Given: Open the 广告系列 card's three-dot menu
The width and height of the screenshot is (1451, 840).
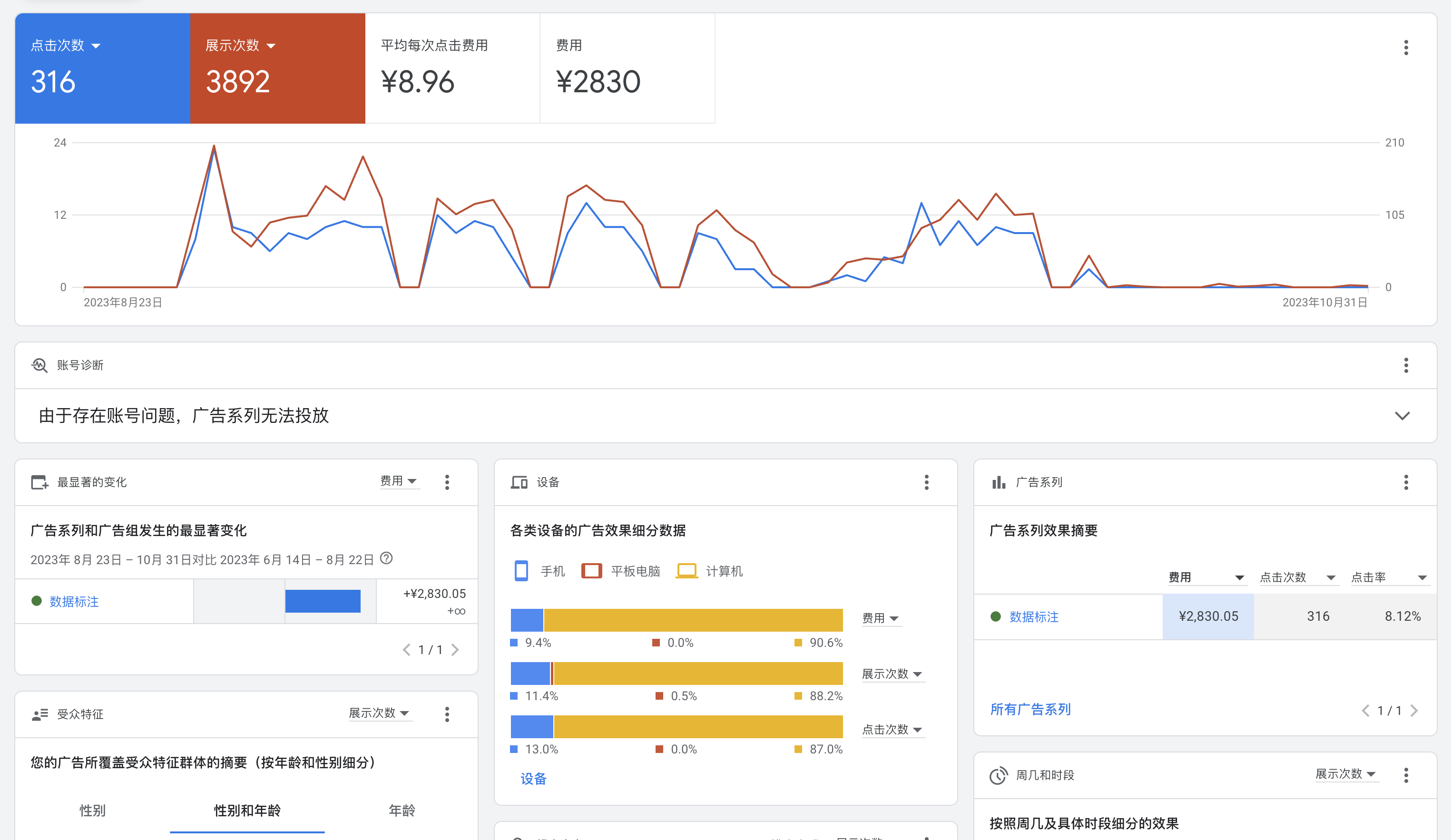Looking at the screenshot, I should coord(1405,482).
